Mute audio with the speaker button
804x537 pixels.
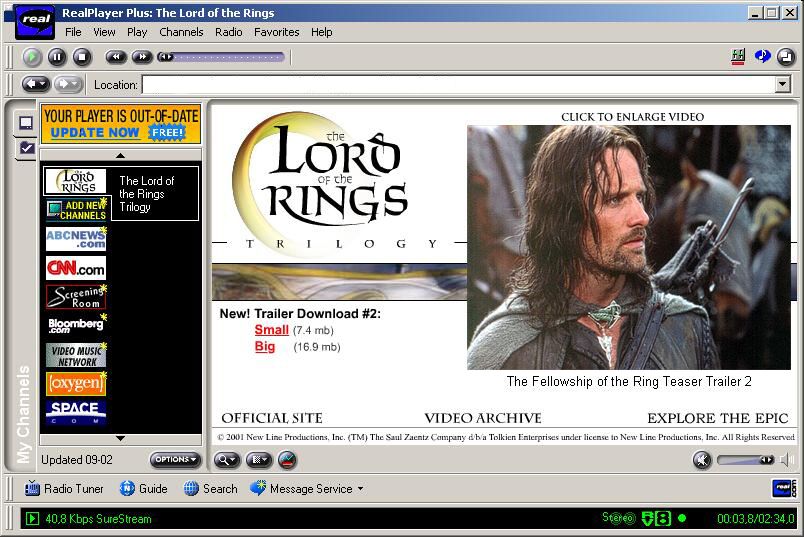[702, 460]
